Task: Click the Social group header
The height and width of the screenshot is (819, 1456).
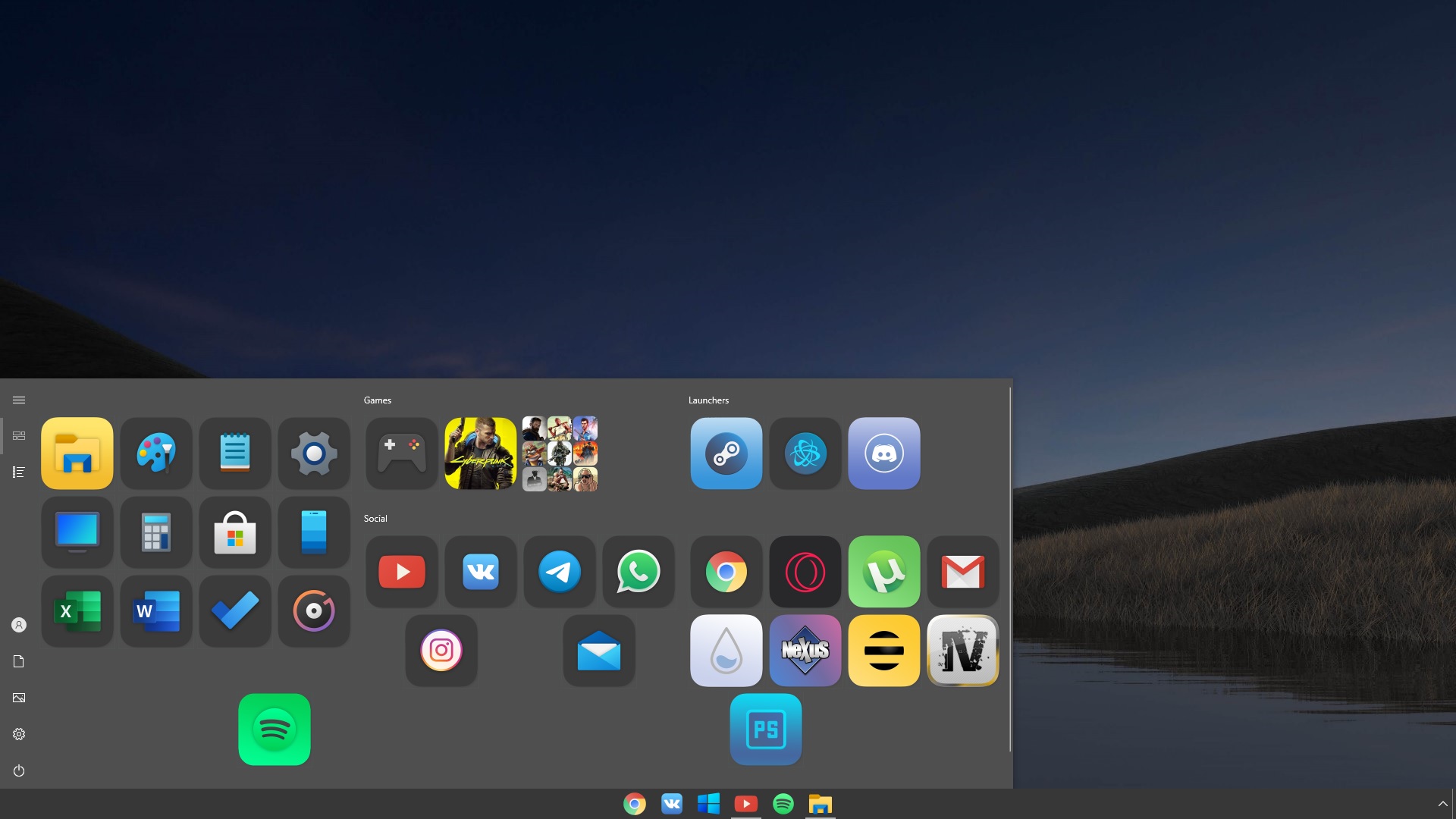Action: 375,519
